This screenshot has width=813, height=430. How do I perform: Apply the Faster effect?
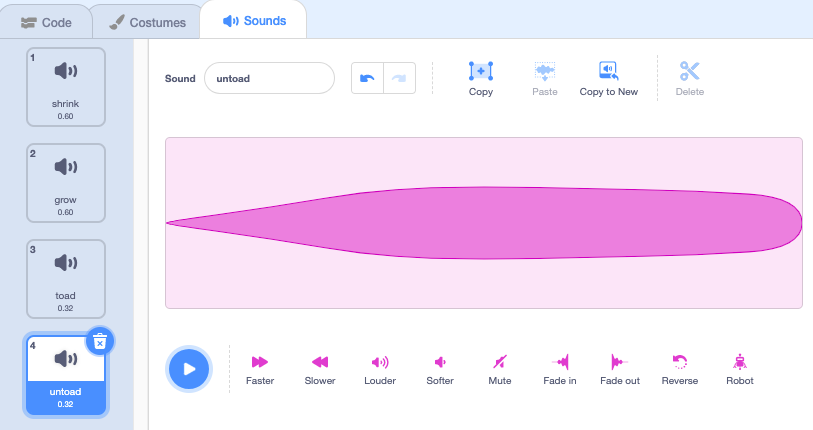[x=260, y=370]
